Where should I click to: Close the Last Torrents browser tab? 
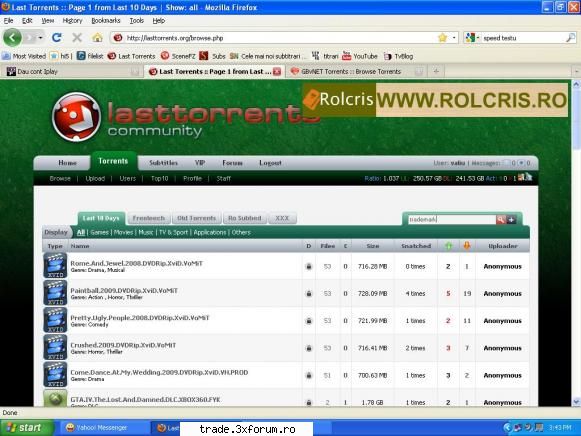(276, 71)
